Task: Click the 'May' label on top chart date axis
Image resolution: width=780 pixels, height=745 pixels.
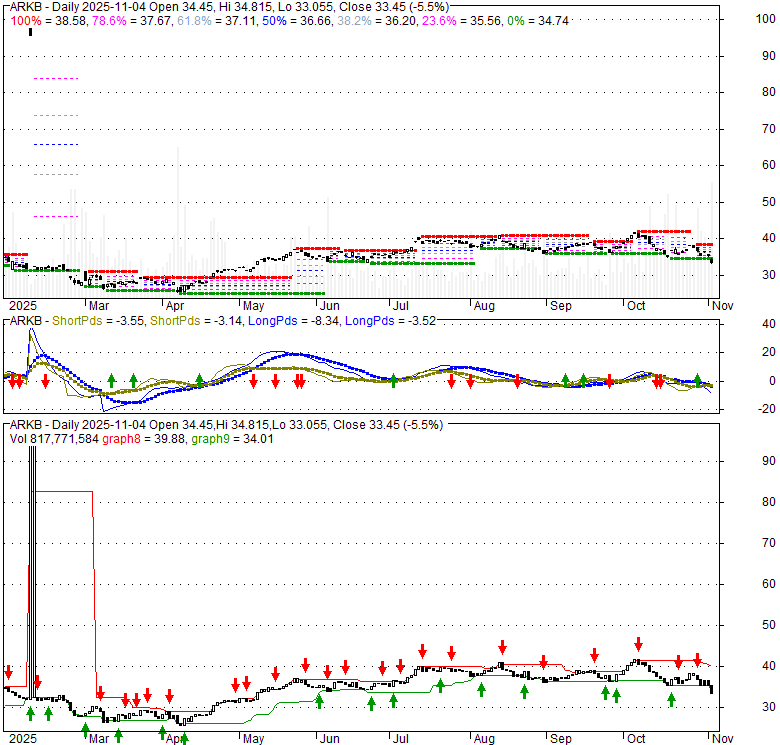Action: (253, 305)
